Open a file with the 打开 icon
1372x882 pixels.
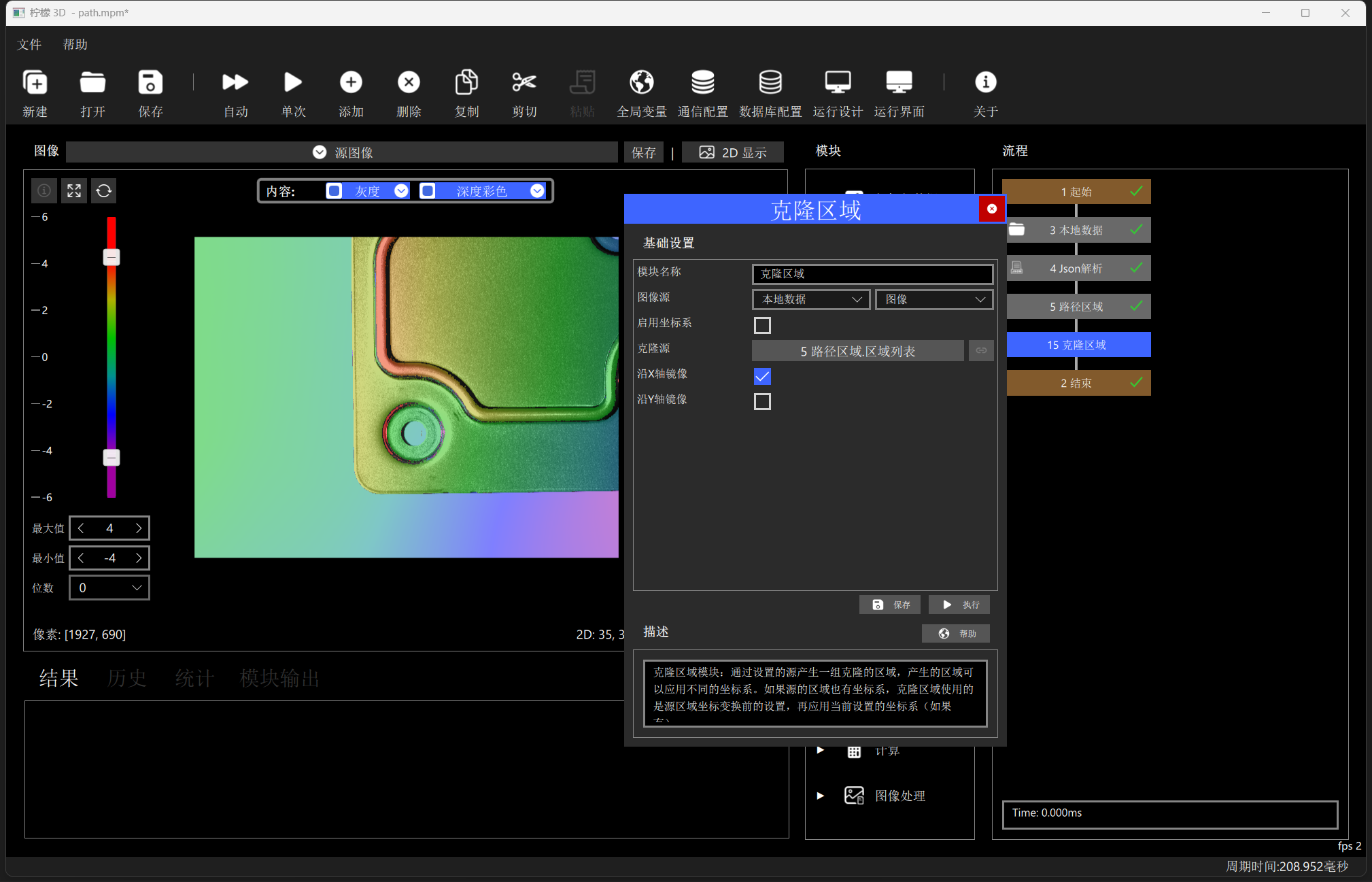tap(92, 82)
